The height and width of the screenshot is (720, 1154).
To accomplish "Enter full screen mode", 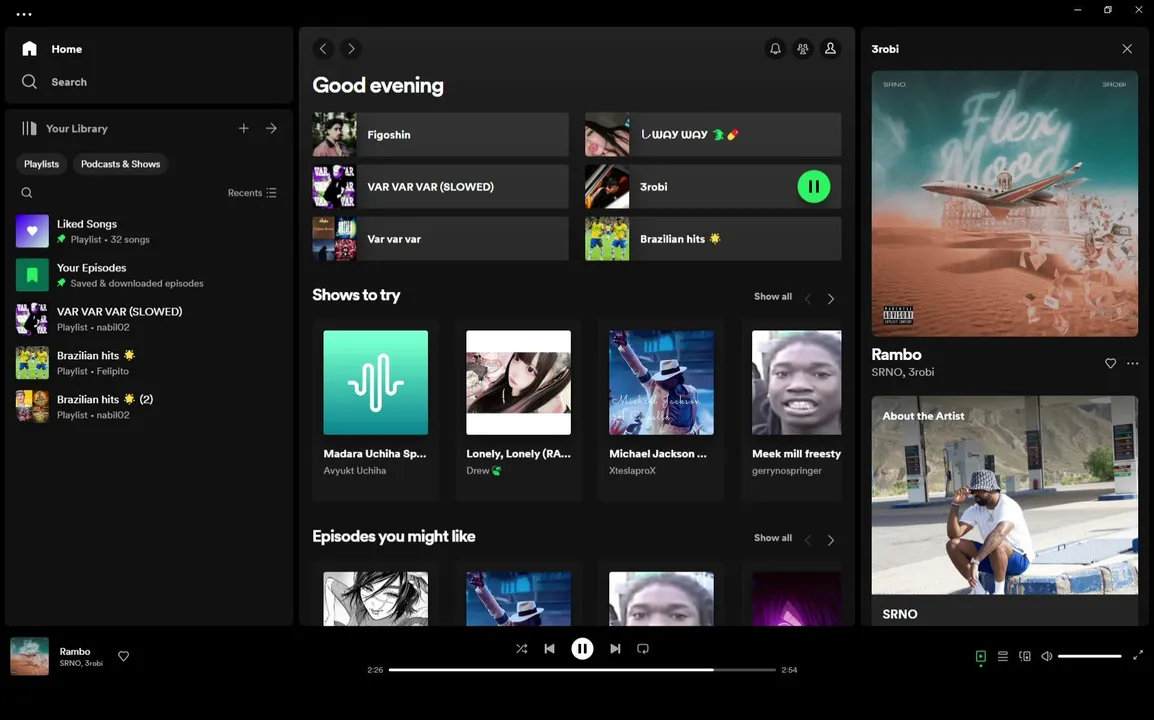I will coord(1138,655).
